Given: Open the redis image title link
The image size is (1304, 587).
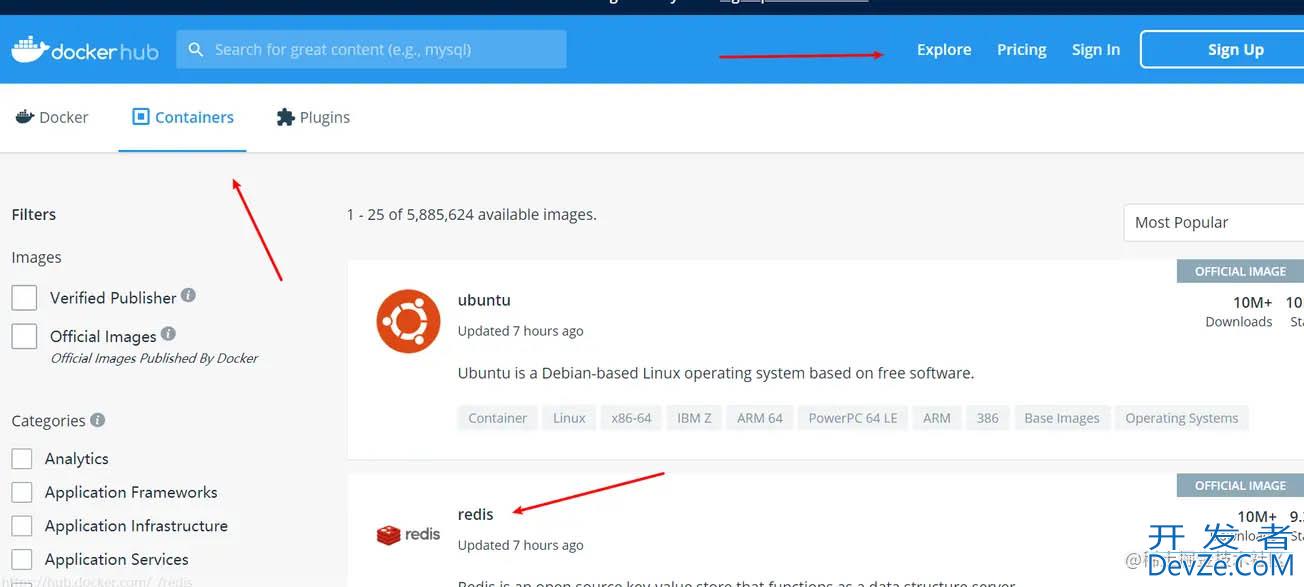Looking at the screenshot, I should coord(475,514).
